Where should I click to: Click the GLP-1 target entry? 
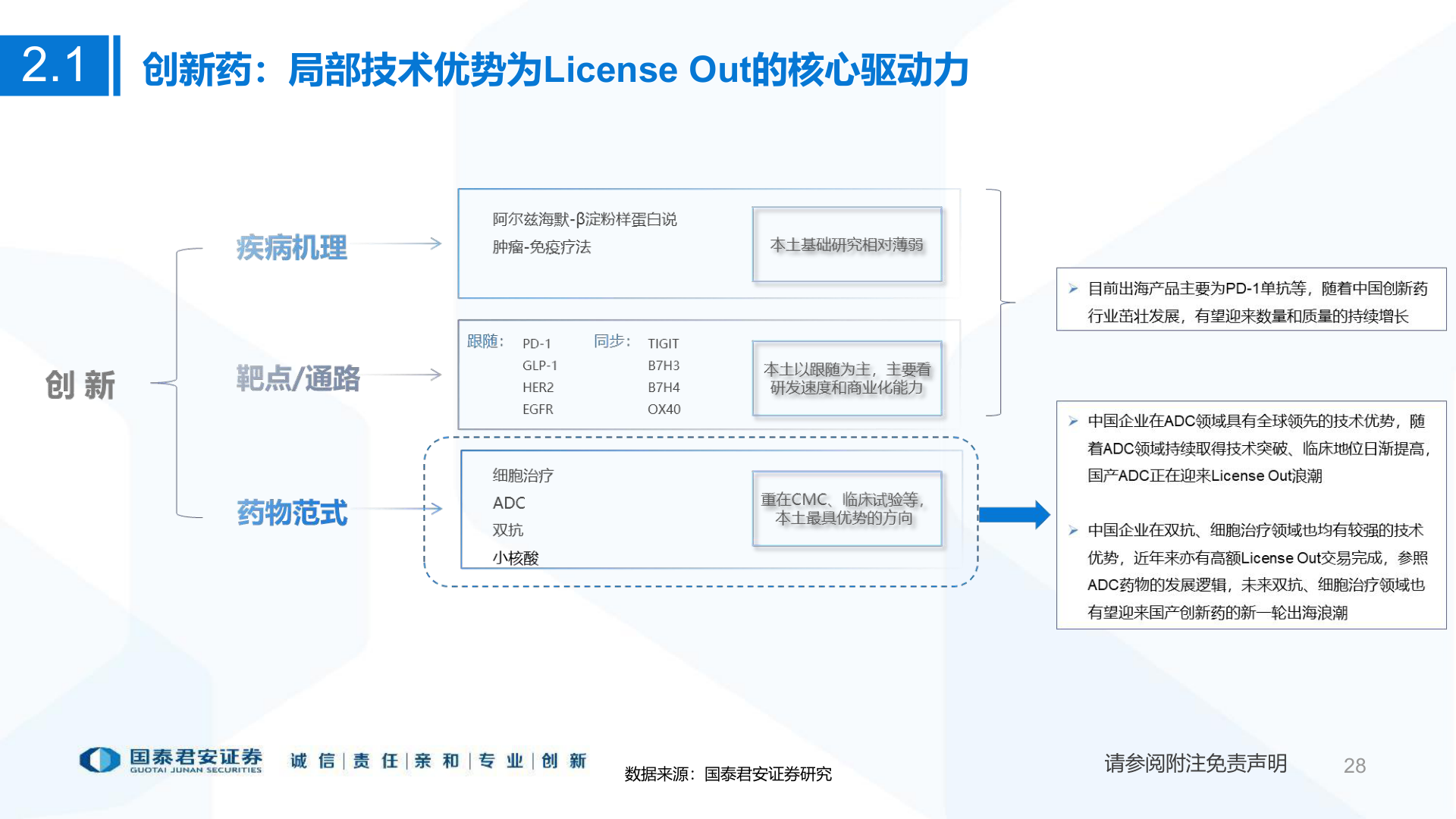(x=540, y=366)
